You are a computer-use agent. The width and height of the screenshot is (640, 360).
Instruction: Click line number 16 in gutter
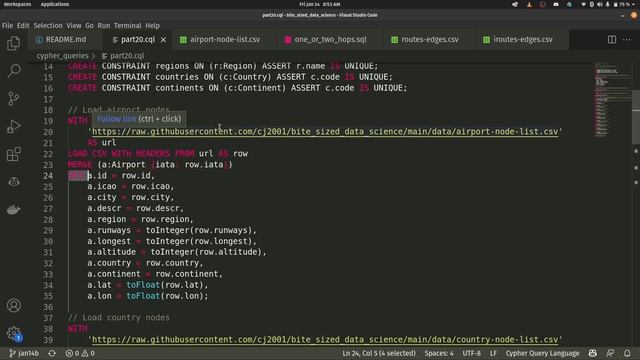click(x=48, y=88)
